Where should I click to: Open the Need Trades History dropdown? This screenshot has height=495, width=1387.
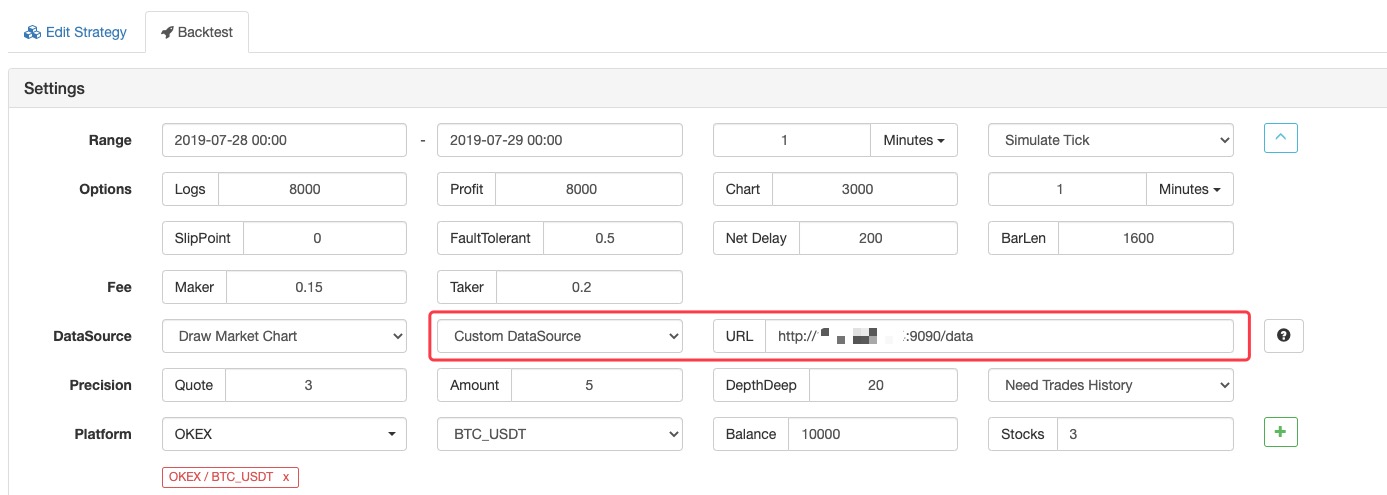[x=1110, y=385]
